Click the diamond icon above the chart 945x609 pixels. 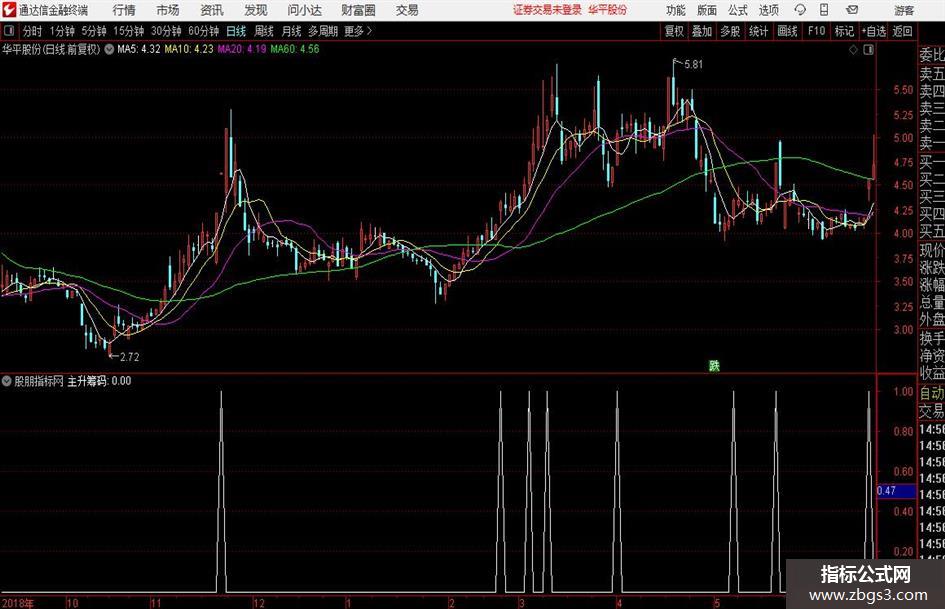click(853, 50)
